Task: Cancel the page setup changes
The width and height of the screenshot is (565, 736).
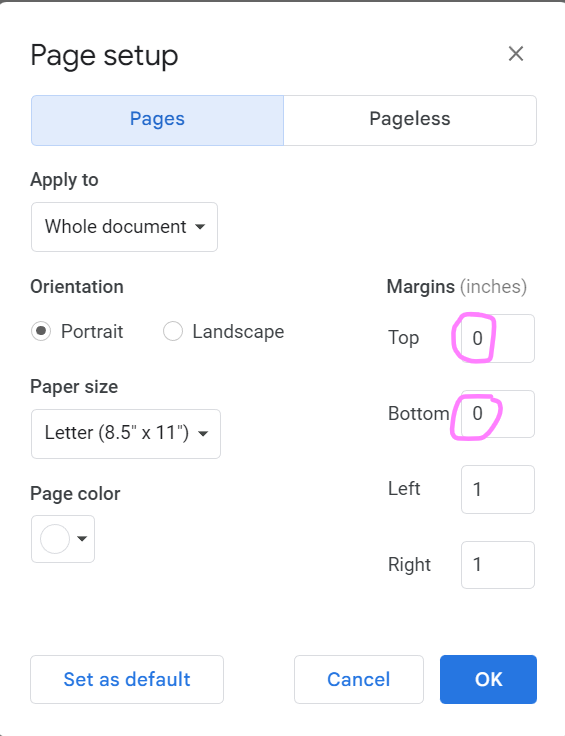Action: [x=359, y=679]
